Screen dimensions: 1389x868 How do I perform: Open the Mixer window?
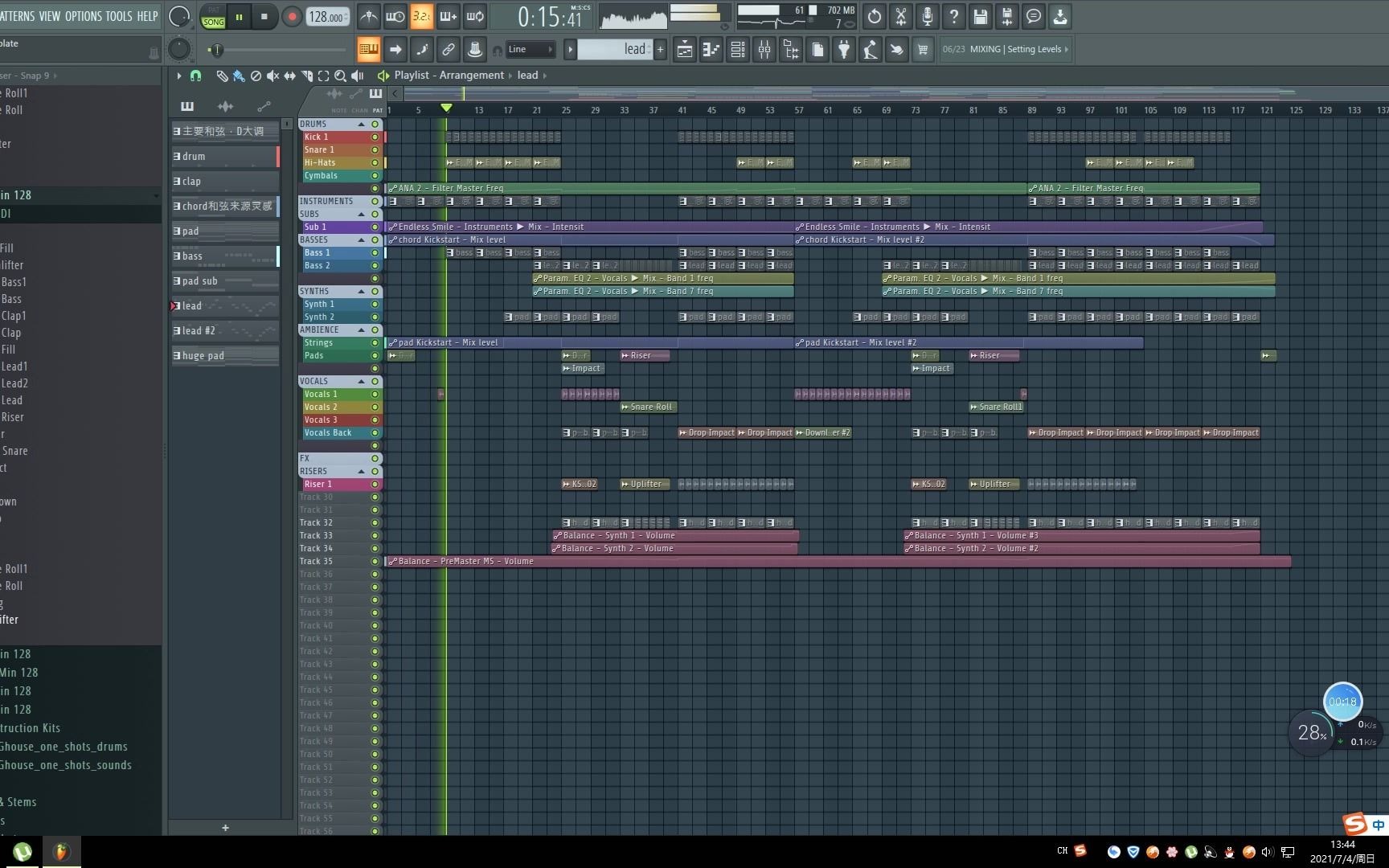pyautogui.click(x=764, y=50)
